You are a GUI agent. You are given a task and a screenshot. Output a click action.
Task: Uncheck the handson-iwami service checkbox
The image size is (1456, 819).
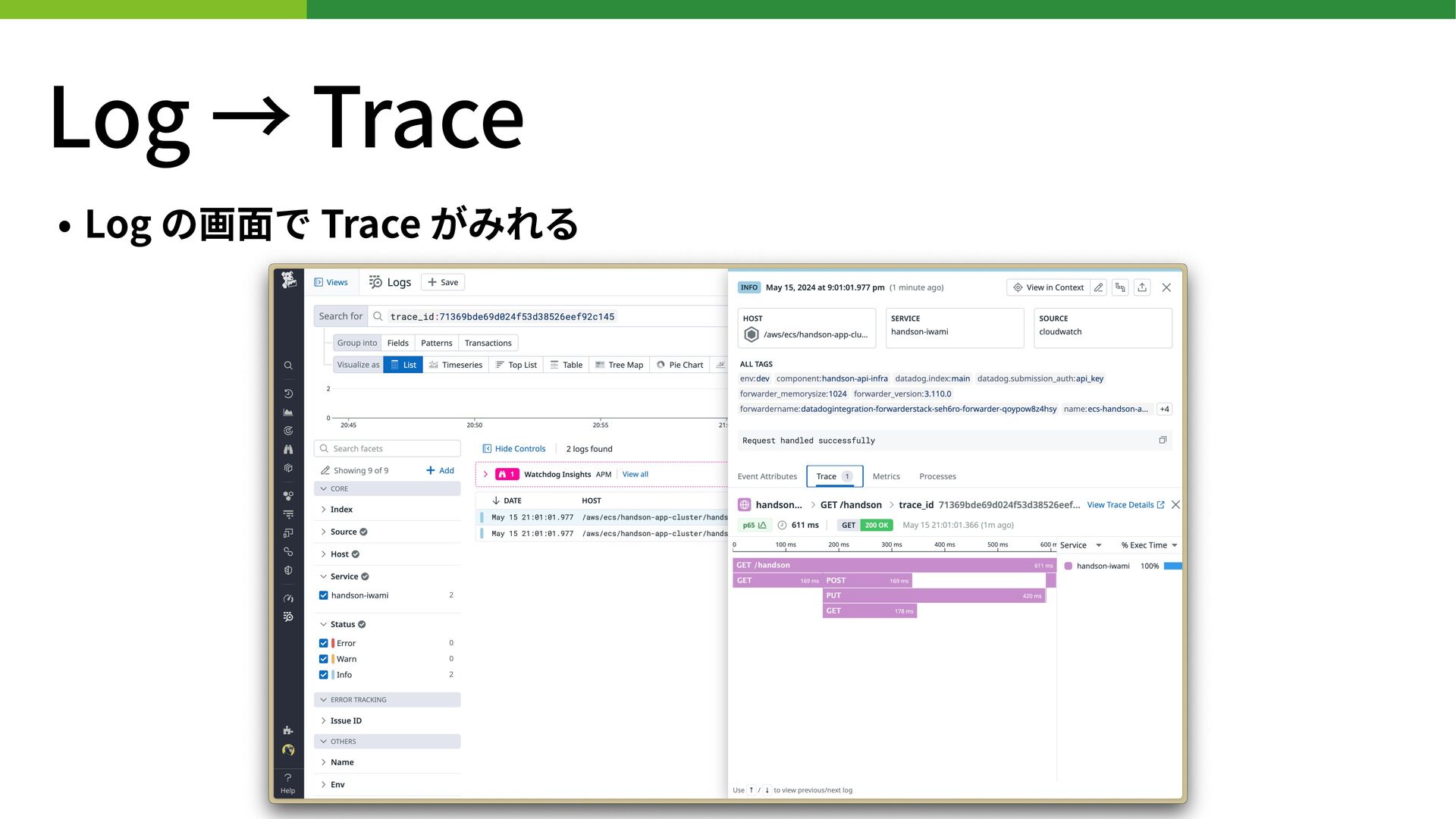[x=324, y=595]
